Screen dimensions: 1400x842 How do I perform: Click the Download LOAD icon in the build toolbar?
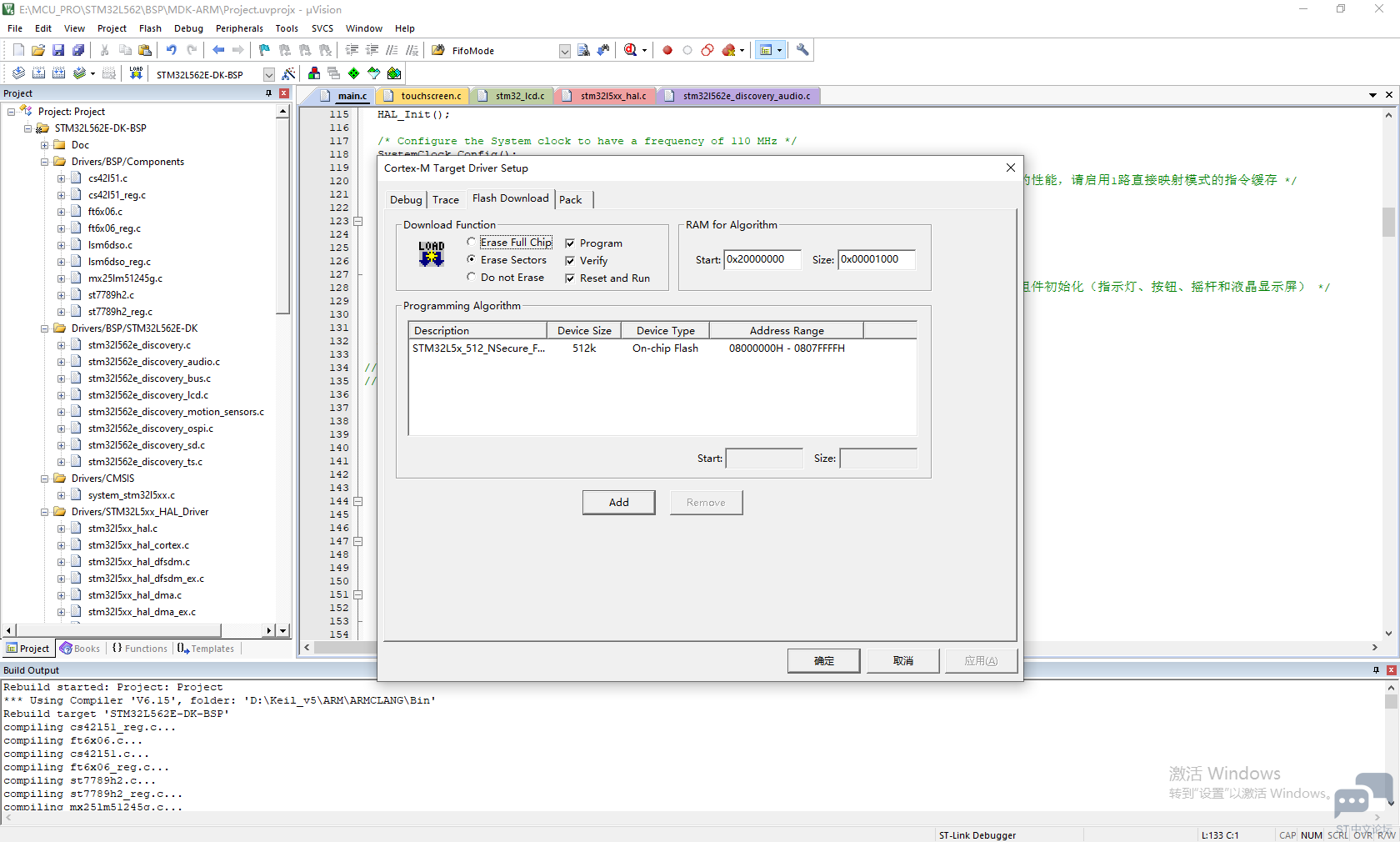(136, 73)
